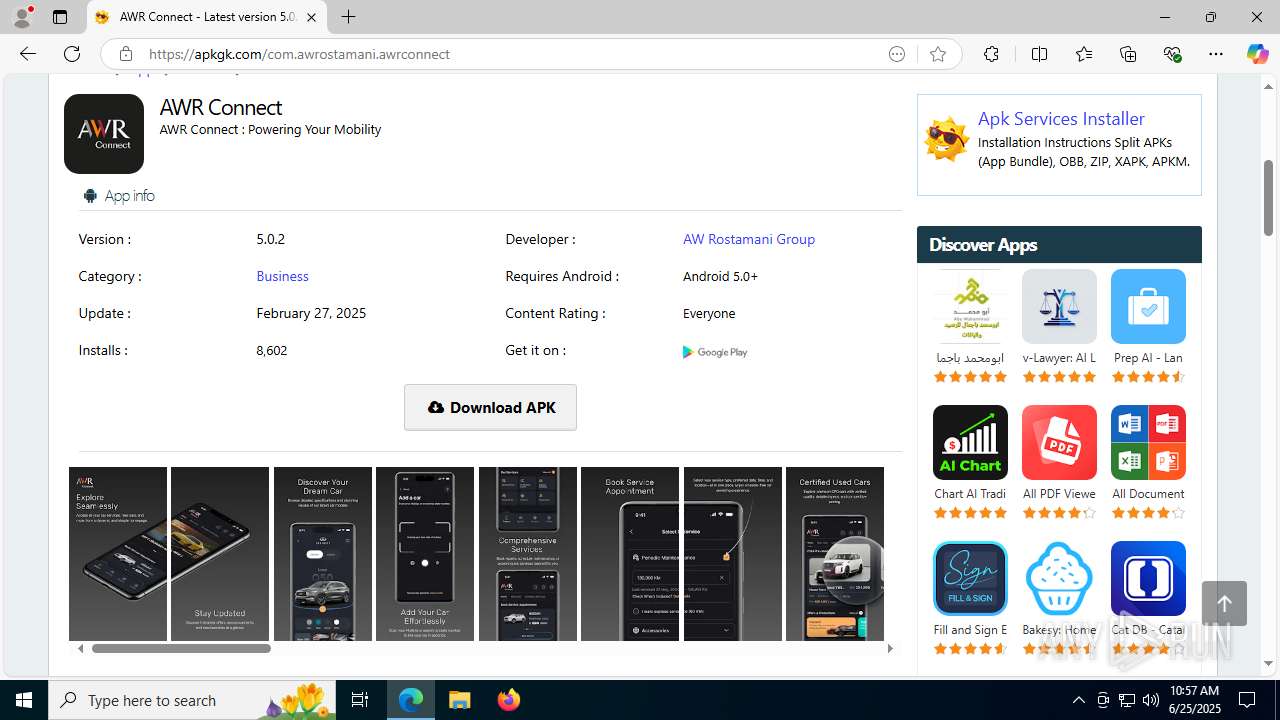This screenshot has height=720, width=1280.
Task: Click the screenshot gallery left scroll arrow
Action: (x=81, y=648)
